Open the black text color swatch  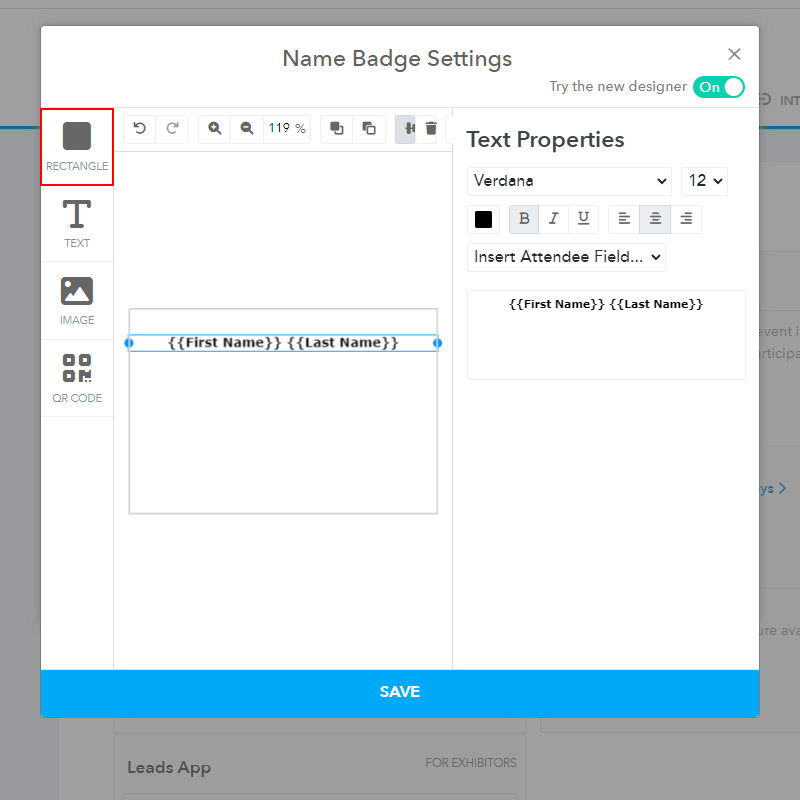tap(484, 219)
